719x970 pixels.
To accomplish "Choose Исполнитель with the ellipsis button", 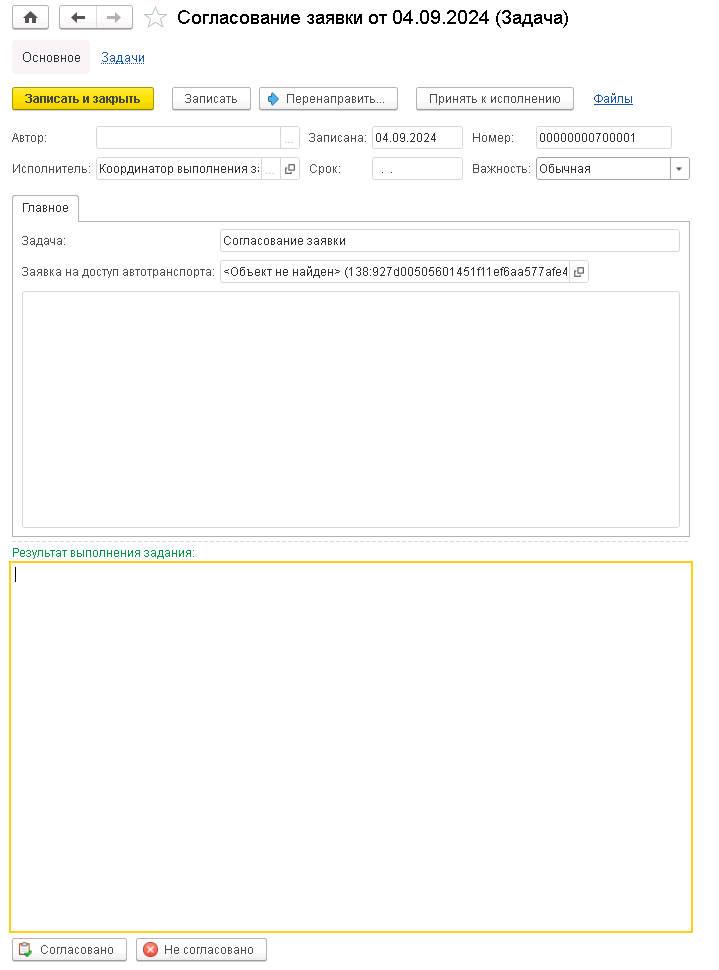I will coord(270,169).
